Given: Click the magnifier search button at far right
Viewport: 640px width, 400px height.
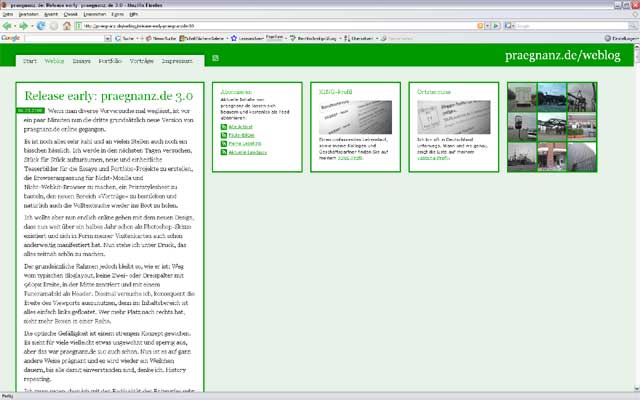Looking at the screenshot, I should (633, 26).
